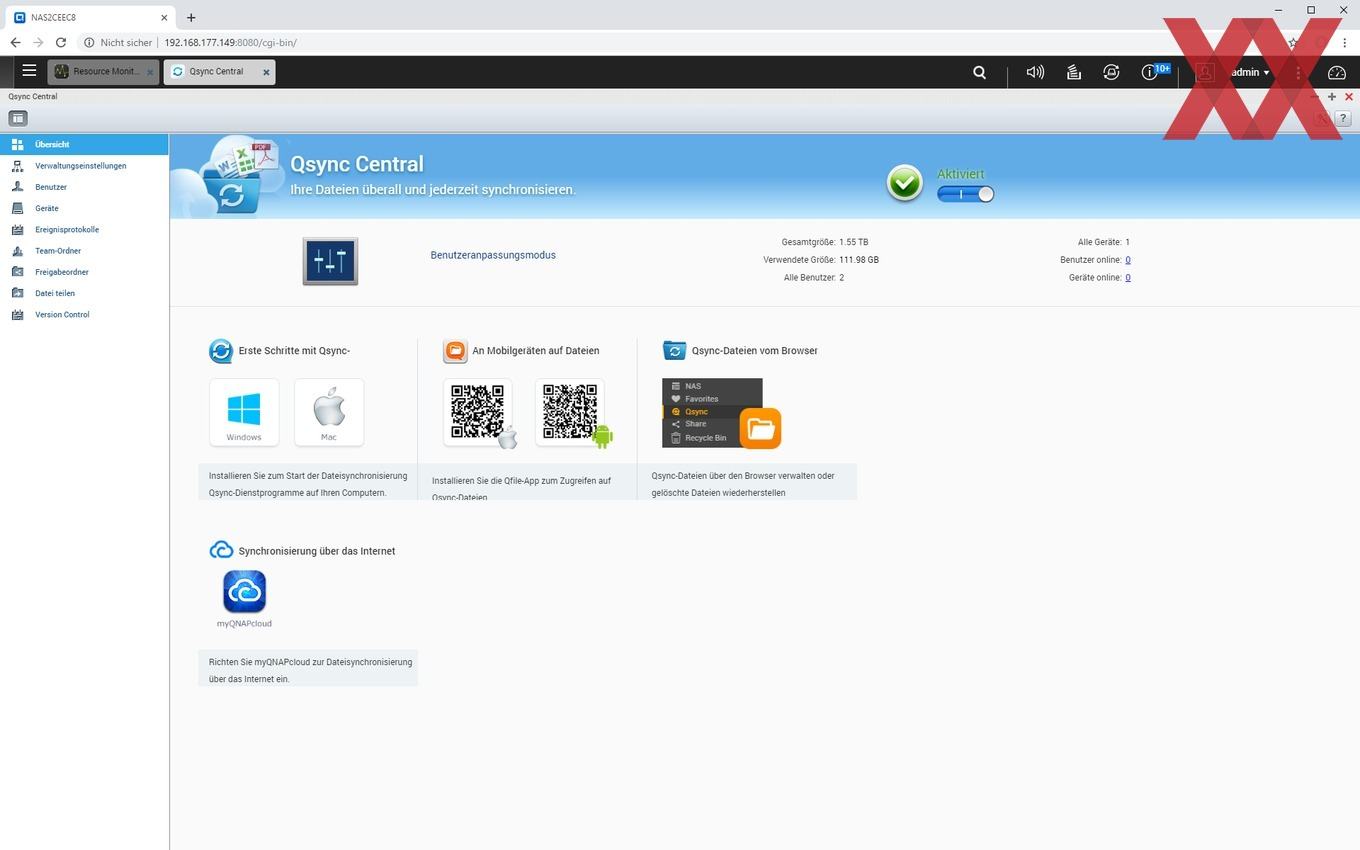Click An Mobilgeräten auf Dateien icon
This screenshot has width=1360, height=850.
click(455, 351)
